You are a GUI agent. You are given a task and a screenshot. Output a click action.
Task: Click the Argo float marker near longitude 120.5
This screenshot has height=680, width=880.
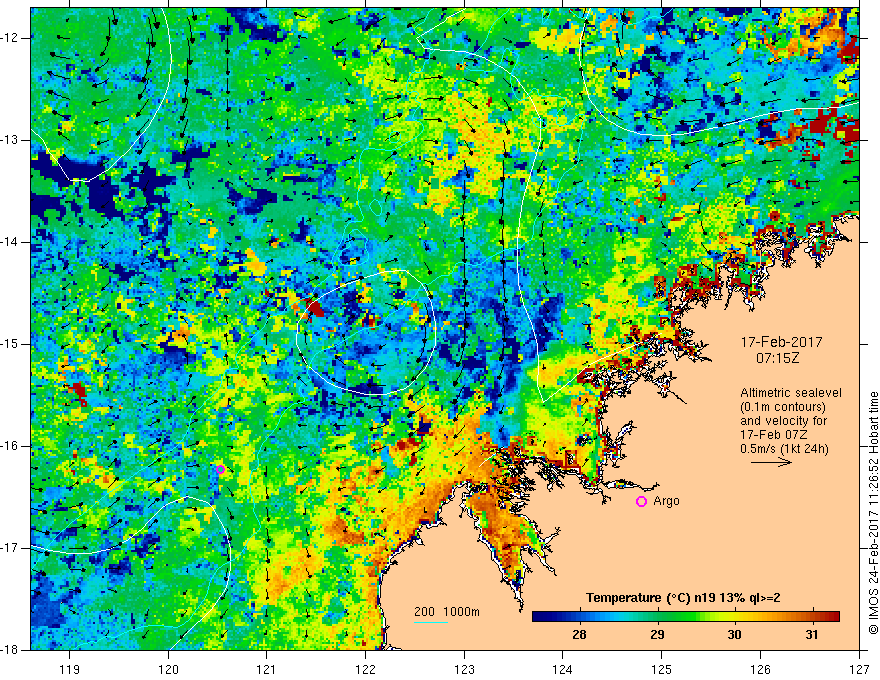[x=221, y=470]
